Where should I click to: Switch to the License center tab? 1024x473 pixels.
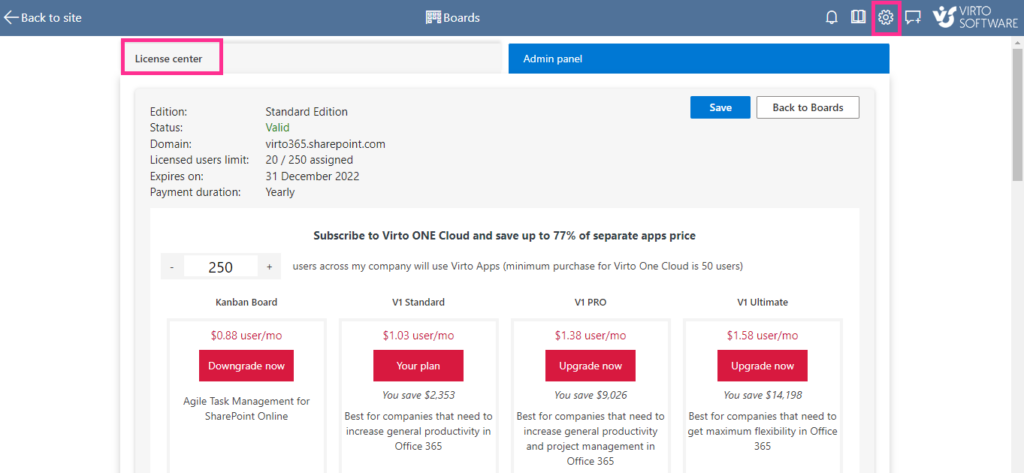(x=310, y=58)
